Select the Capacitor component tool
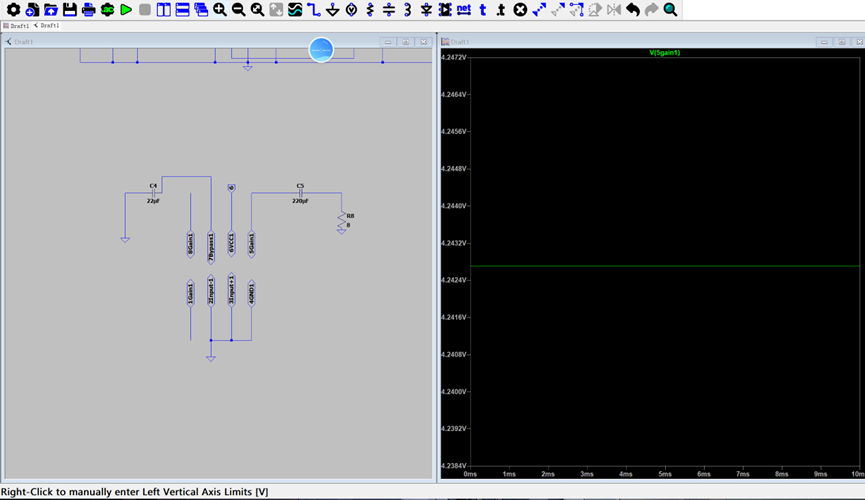865x500 pixels. click(x=389, y=9)
